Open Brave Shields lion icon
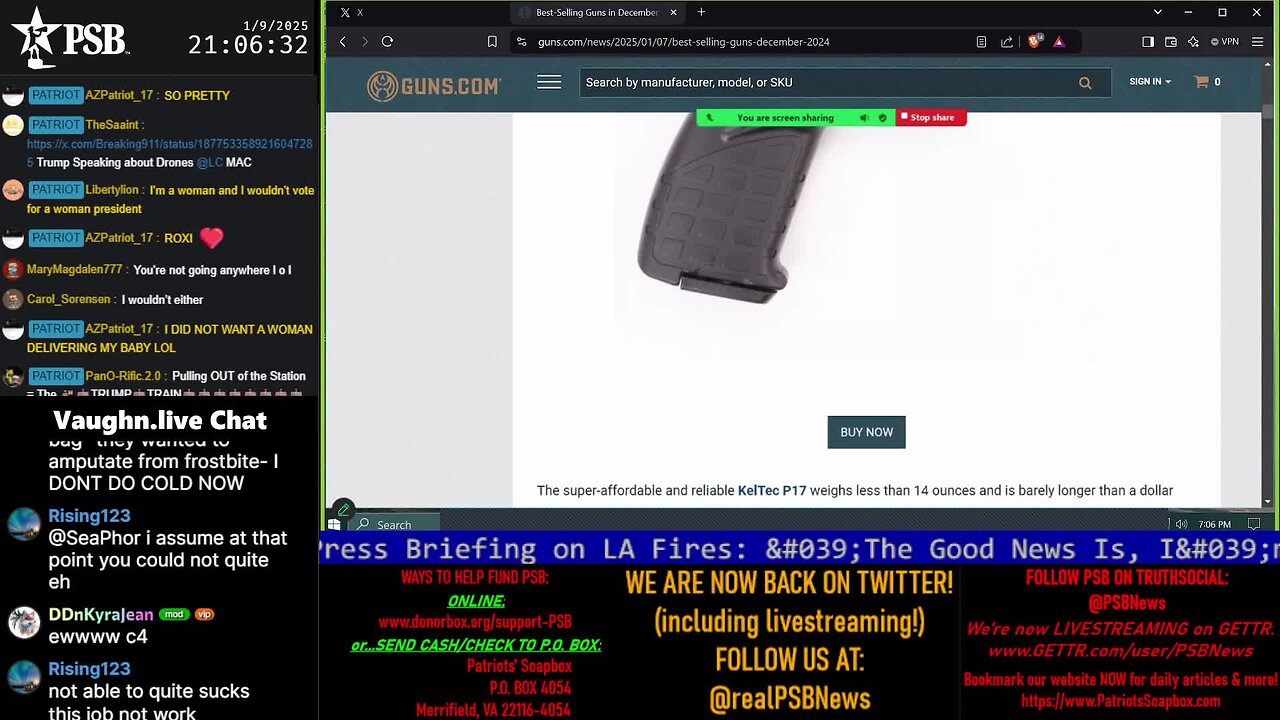Image resolution: width=1280 pixels, height=720 pixels. [1035, 42]
